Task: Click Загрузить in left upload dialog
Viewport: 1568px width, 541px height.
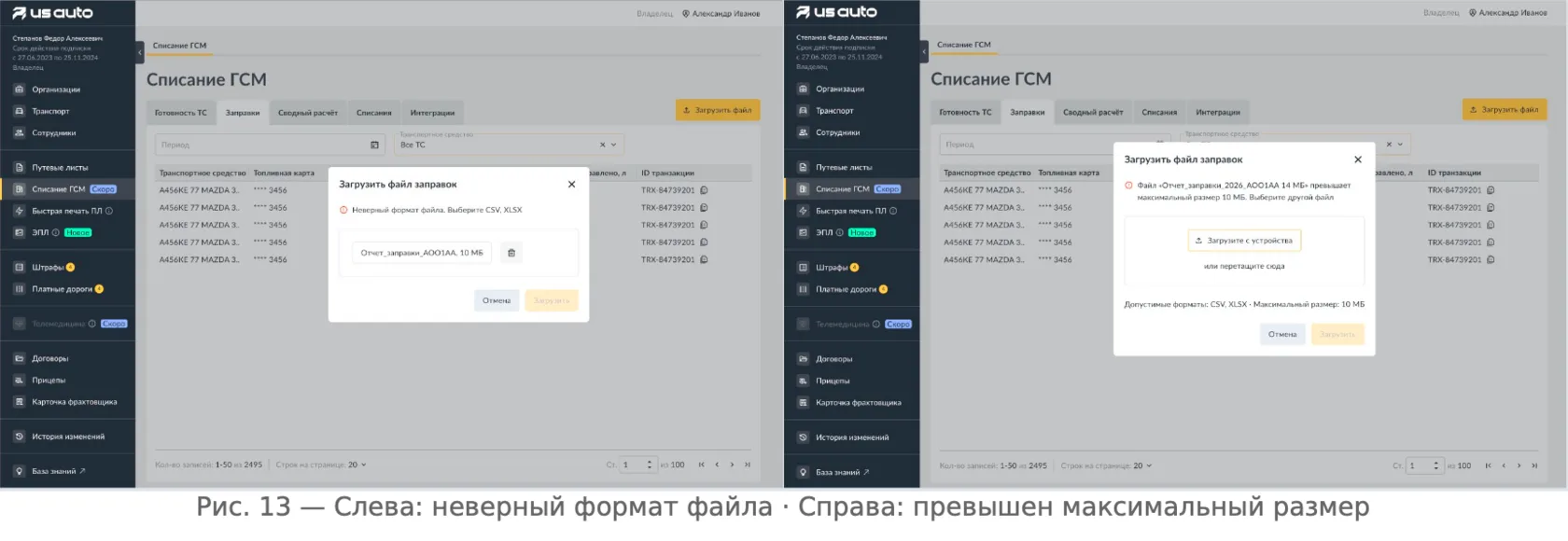Action: [552, 300]
